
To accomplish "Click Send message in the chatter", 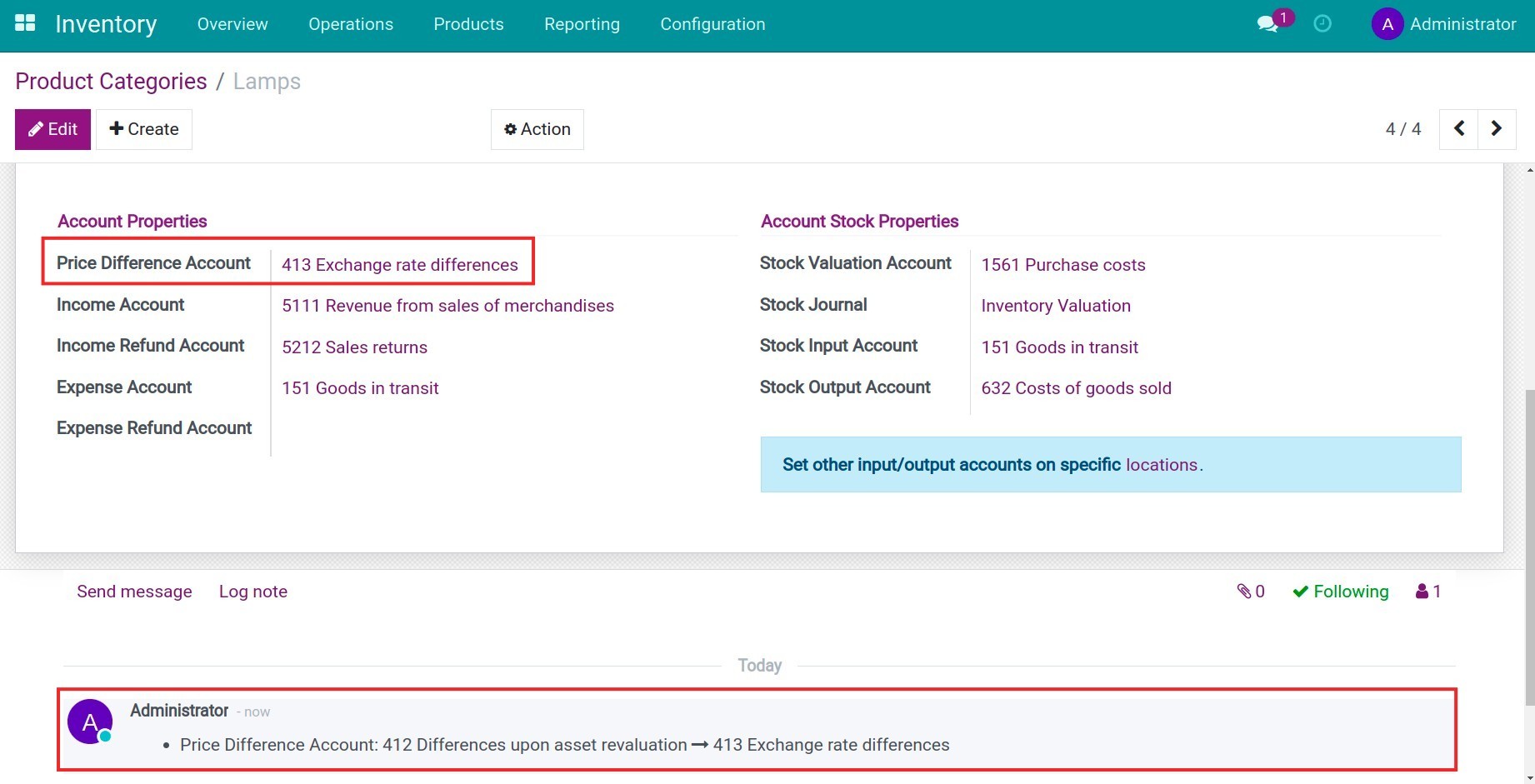I will [134, 591].
